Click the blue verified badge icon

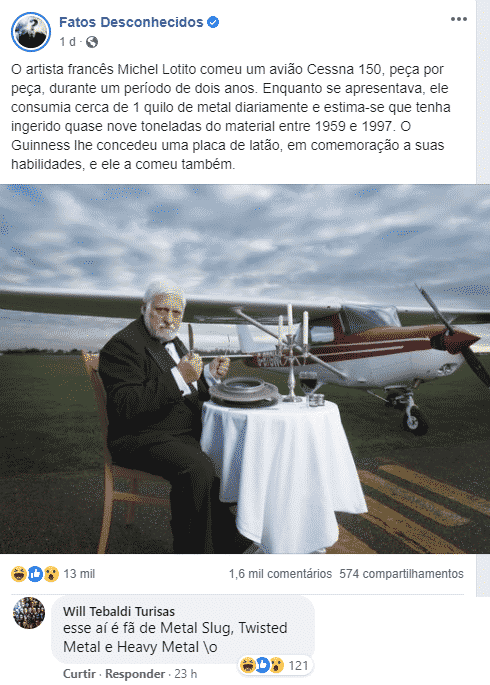tap(213, 22)
